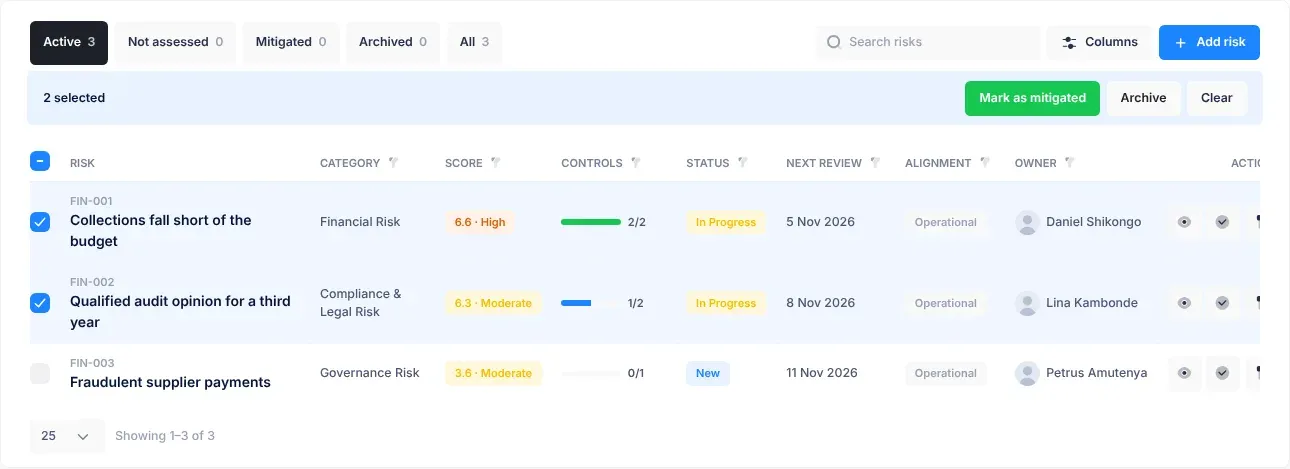Image resolution: width=1290 pixels, height=469 pixels.
Task: Click the 1/2 controls progress bar
Action: point(591,303)
